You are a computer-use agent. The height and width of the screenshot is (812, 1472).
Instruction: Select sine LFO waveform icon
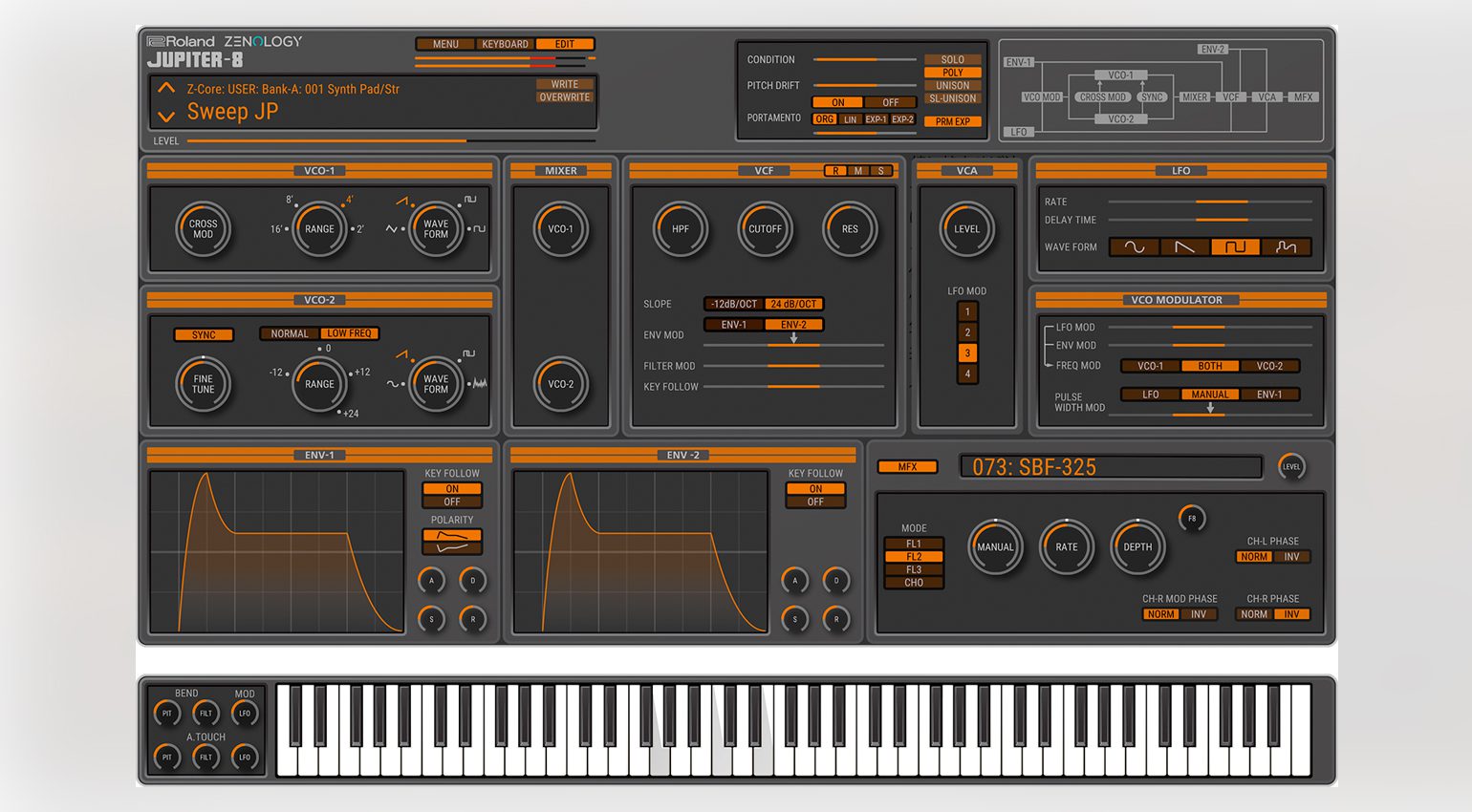click(1135, 246)
